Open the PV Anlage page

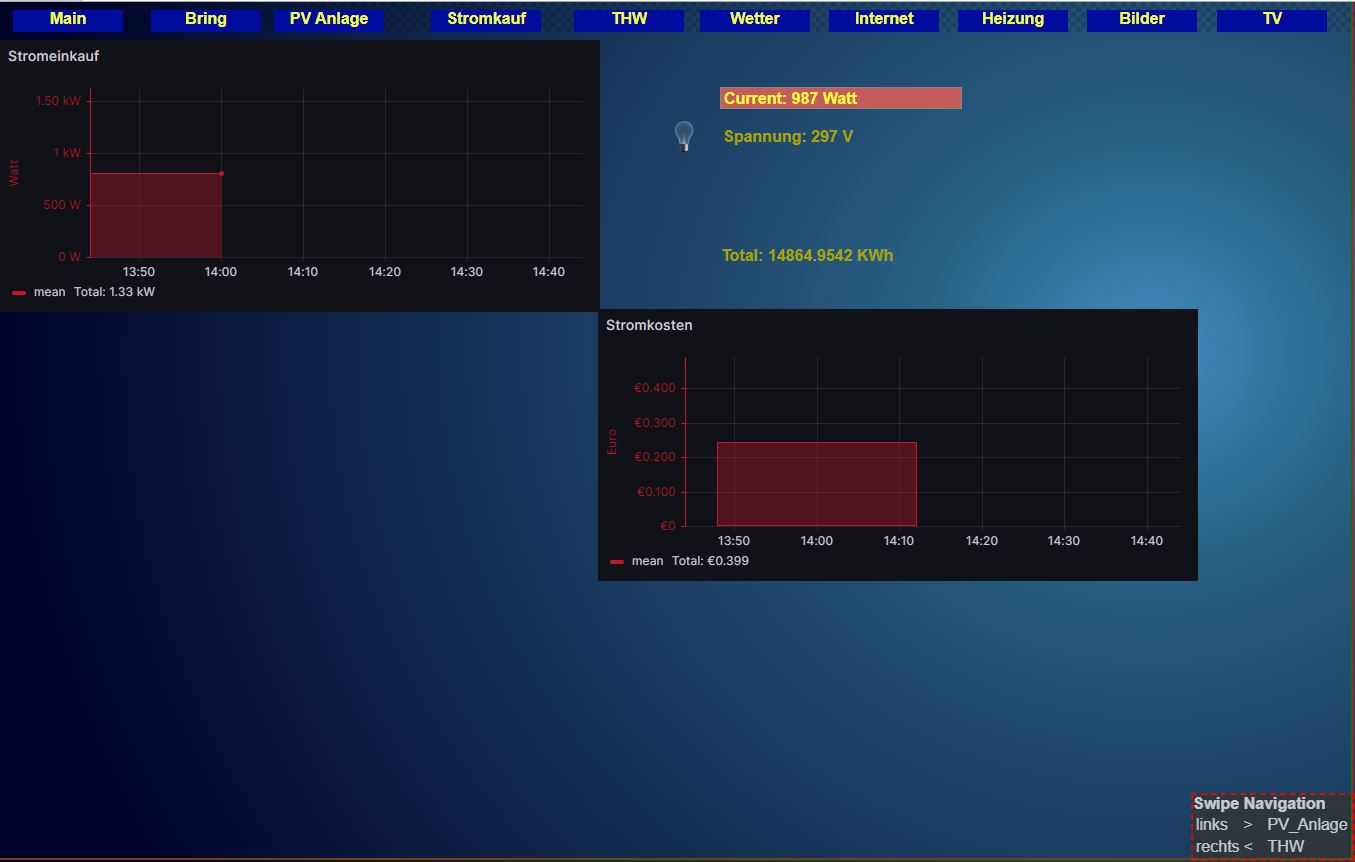[x=329, y=19]
